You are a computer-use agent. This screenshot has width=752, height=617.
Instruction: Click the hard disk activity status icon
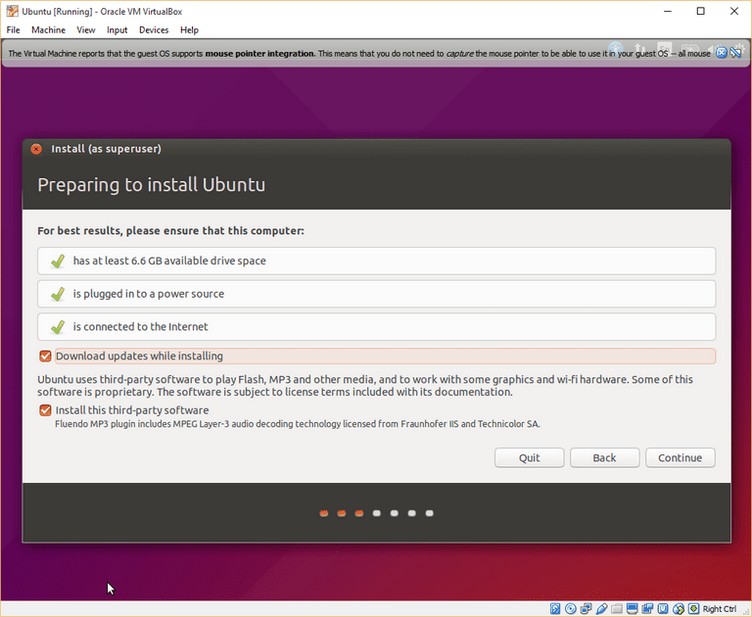[x=555, y=609]
